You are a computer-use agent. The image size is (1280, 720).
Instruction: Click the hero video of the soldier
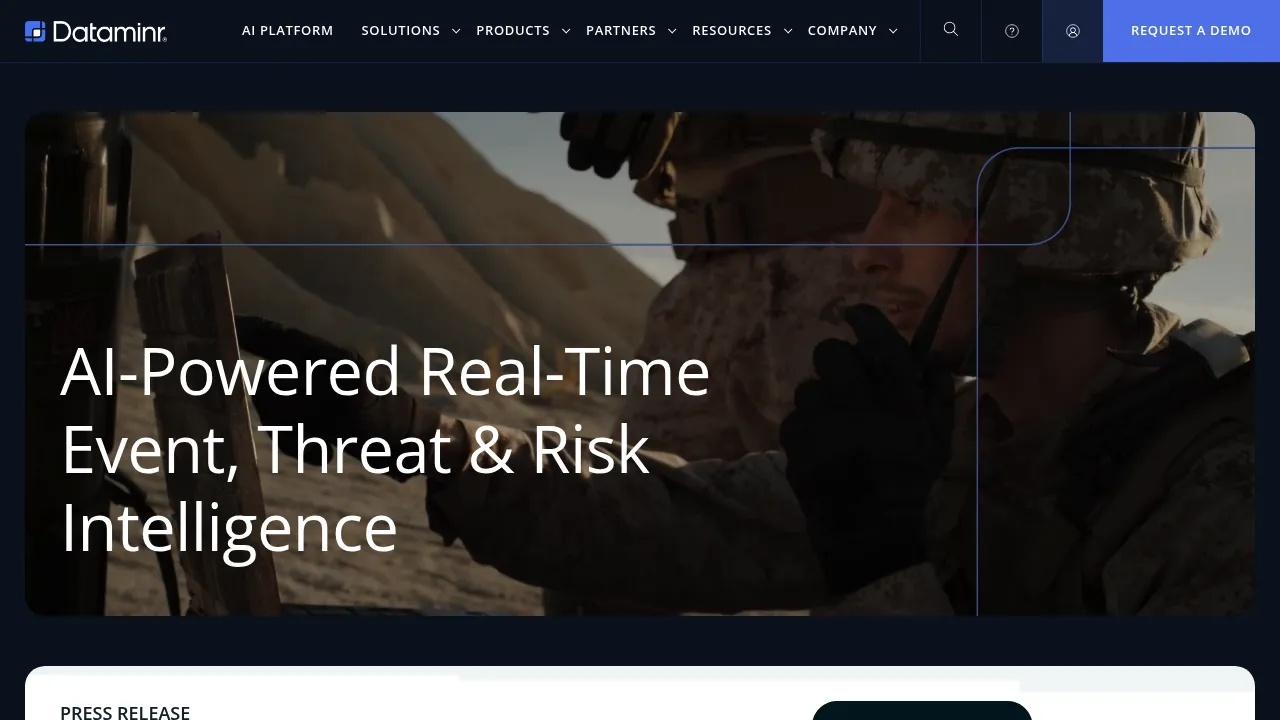(x=640, y=364)
